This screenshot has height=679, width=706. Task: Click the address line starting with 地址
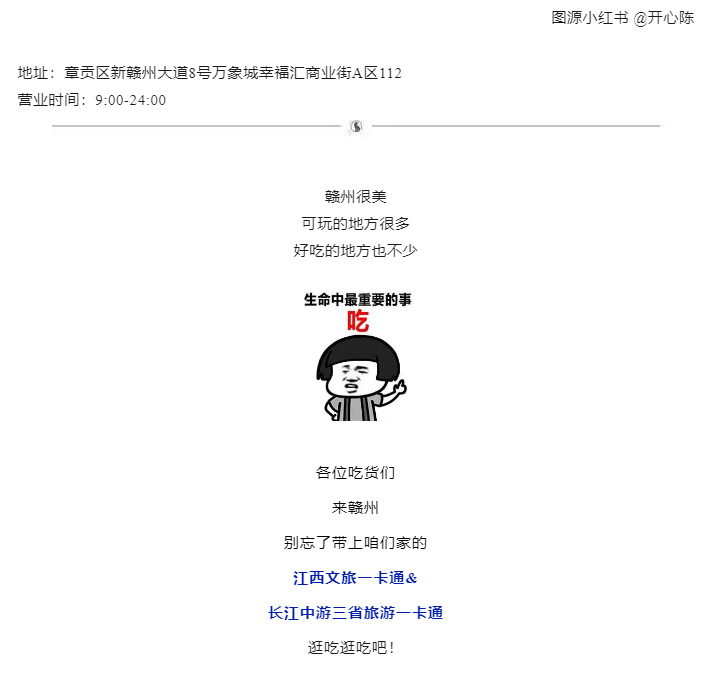210,73
